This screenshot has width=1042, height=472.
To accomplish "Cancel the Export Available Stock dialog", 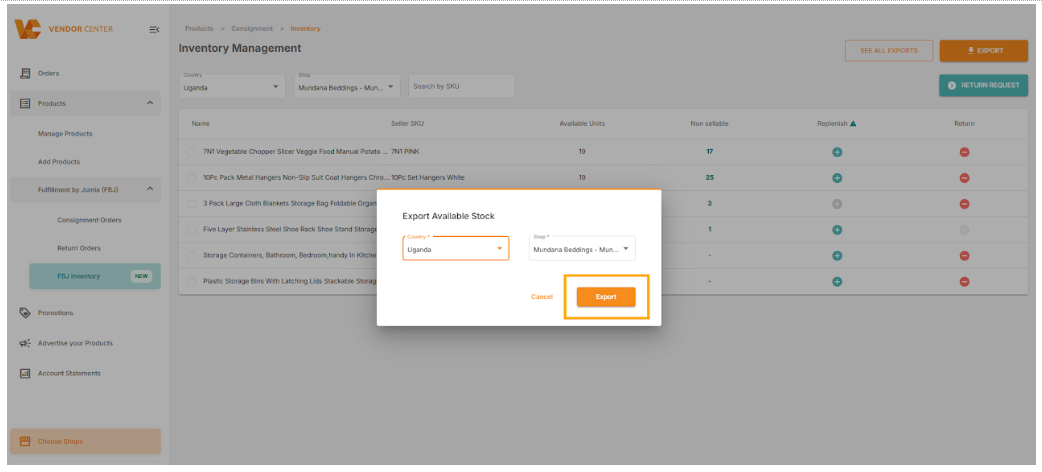I will click(x=542, y=297).
